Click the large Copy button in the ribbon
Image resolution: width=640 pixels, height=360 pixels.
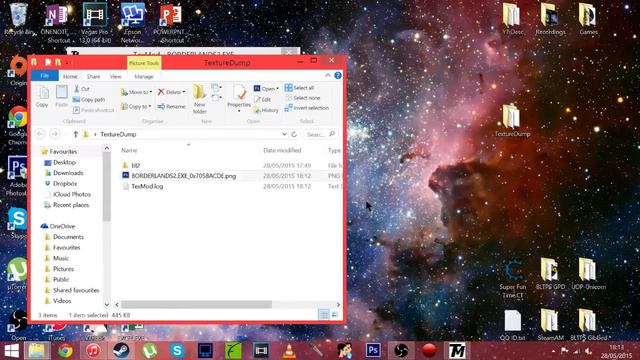pyautogui.click(x=42, y=97)
